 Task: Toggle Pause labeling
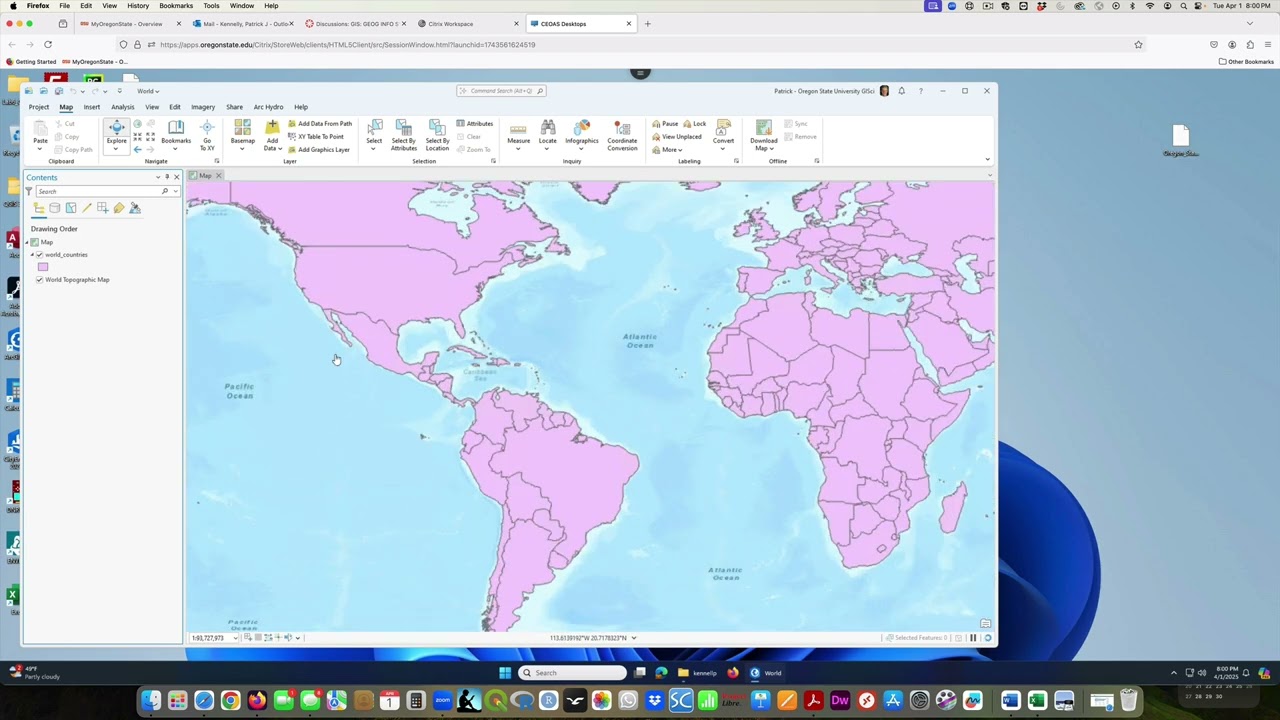pyautogui.click(x=665, y=124)
